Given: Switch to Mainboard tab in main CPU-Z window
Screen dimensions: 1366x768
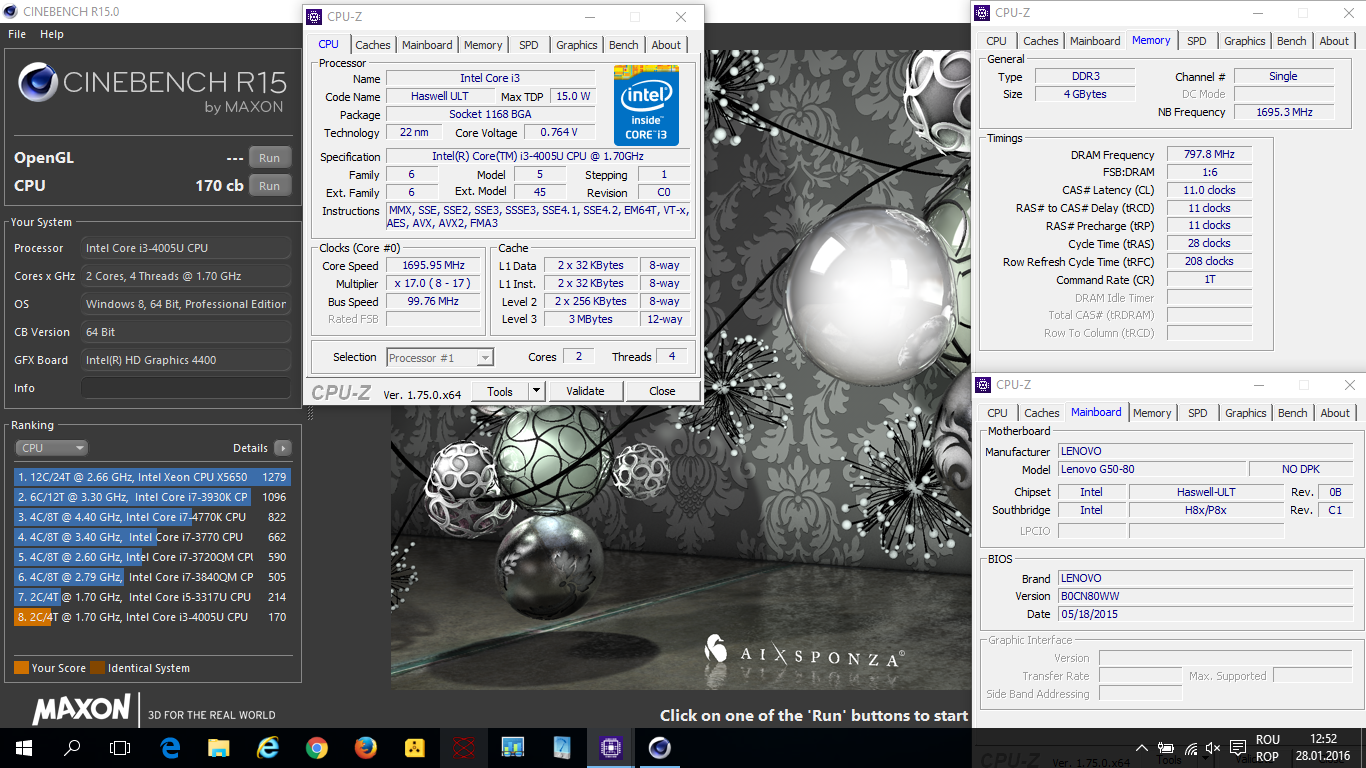Looking at the screenshot, I should [x=427, y=45].
